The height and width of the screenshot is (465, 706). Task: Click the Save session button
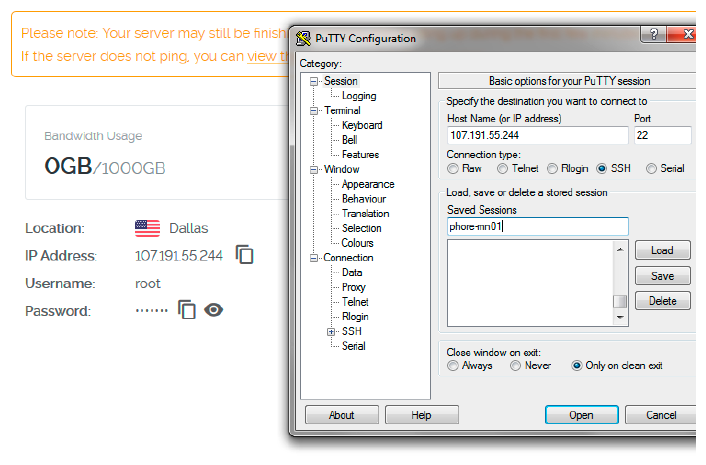[662, 275]
